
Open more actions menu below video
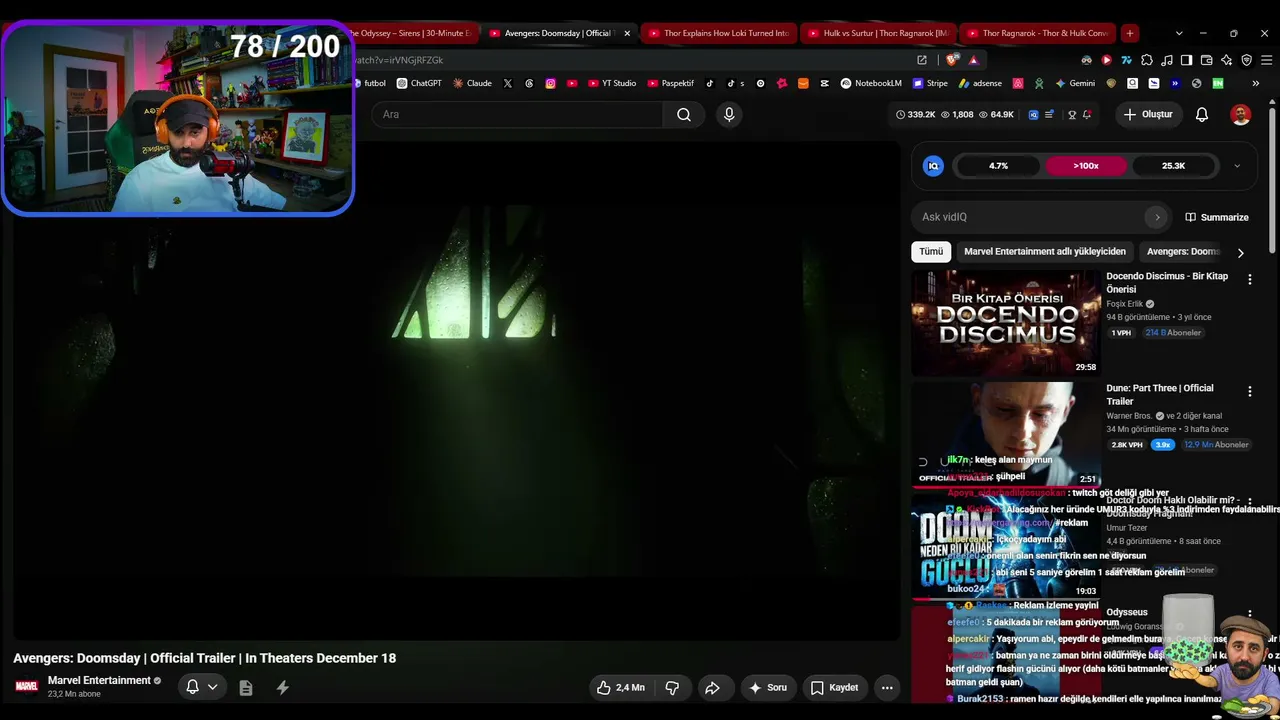pyautogui.click(x=887, y=688)
